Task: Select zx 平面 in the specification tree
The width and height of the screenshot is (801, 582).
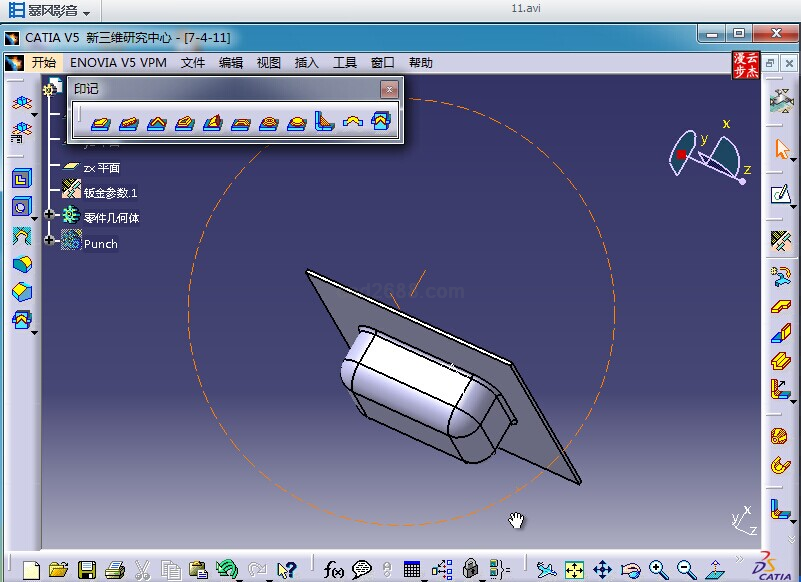Action: 101,168
